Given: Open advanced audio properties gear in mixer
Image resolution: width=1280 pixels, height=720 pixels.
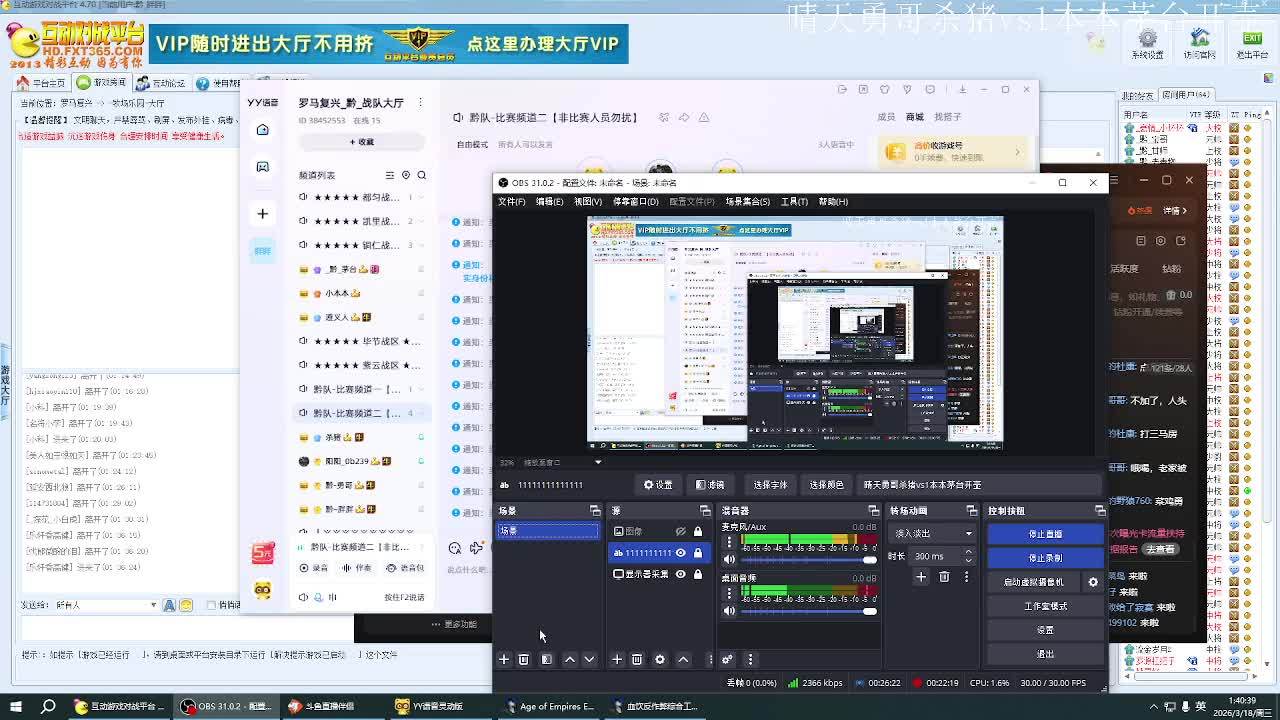Looking at the screenshot, I should 727,659.
